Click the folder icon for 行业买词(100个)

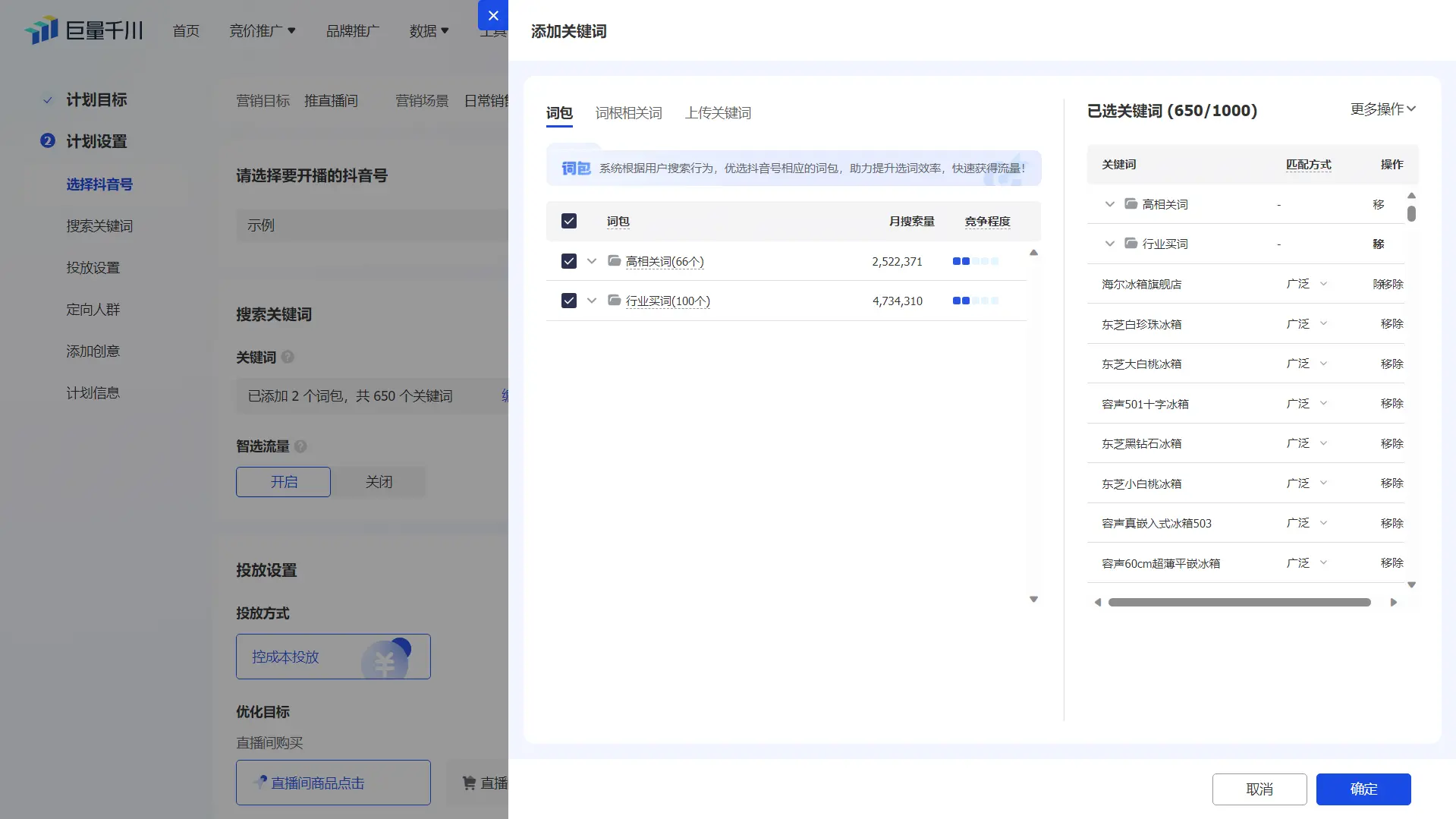pyautogui.click(x=615, y=301)
